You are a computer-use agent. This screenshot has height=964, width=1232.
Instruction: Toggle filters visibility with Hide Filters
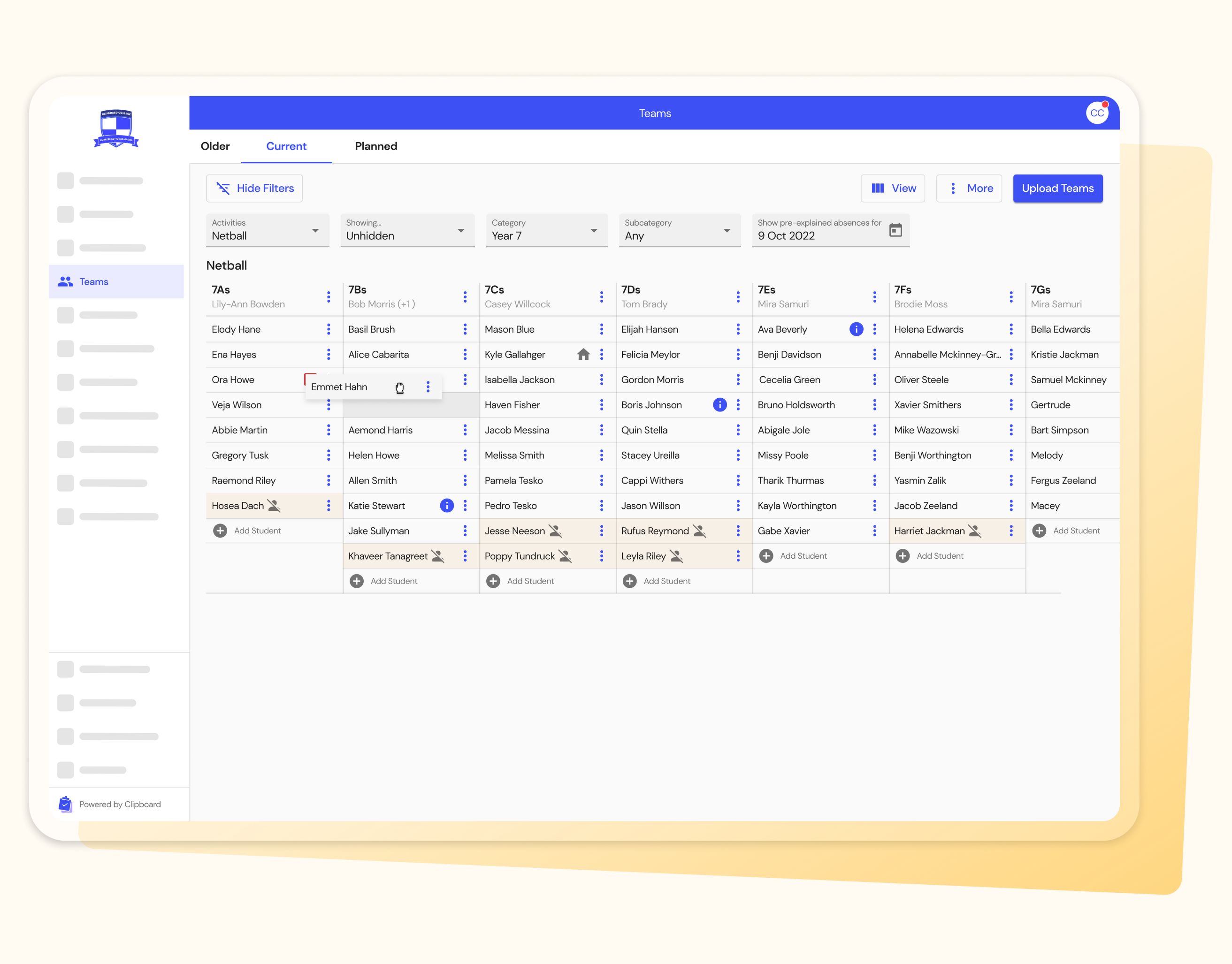click(254, 188)
